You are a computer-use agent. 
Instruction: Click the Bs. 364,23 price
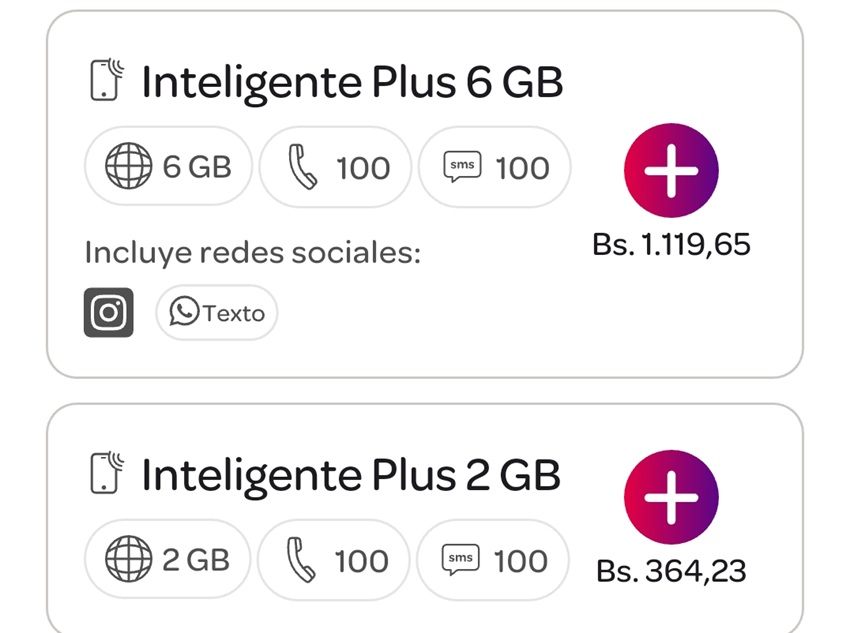tap(671, 571)
